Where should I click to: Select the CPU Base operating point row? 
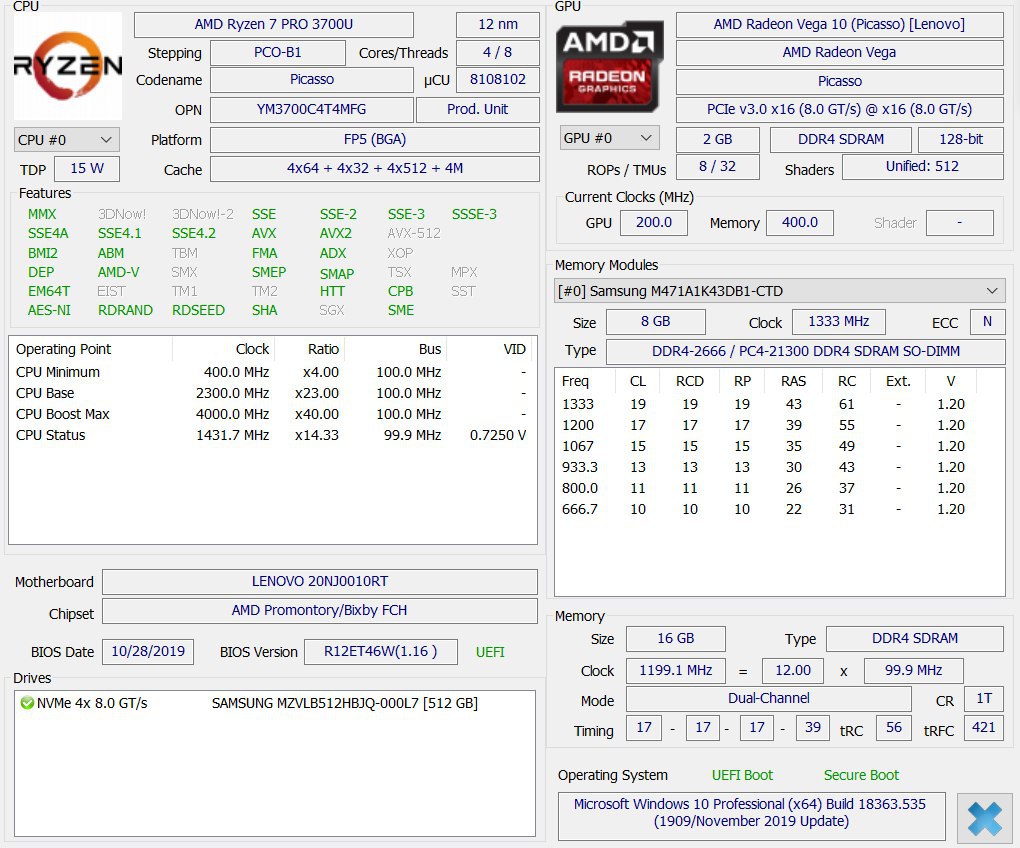pyautogui.click(x=273, y=393)
